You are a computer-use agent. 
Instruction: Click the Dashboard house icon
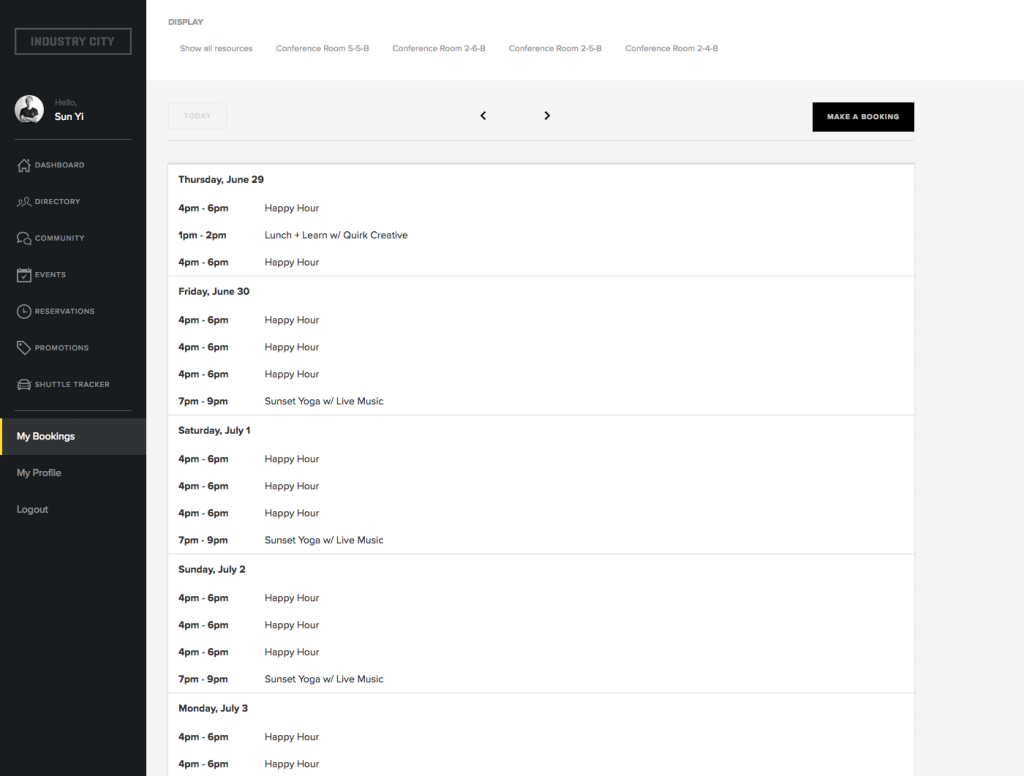[x=24, y=165]
